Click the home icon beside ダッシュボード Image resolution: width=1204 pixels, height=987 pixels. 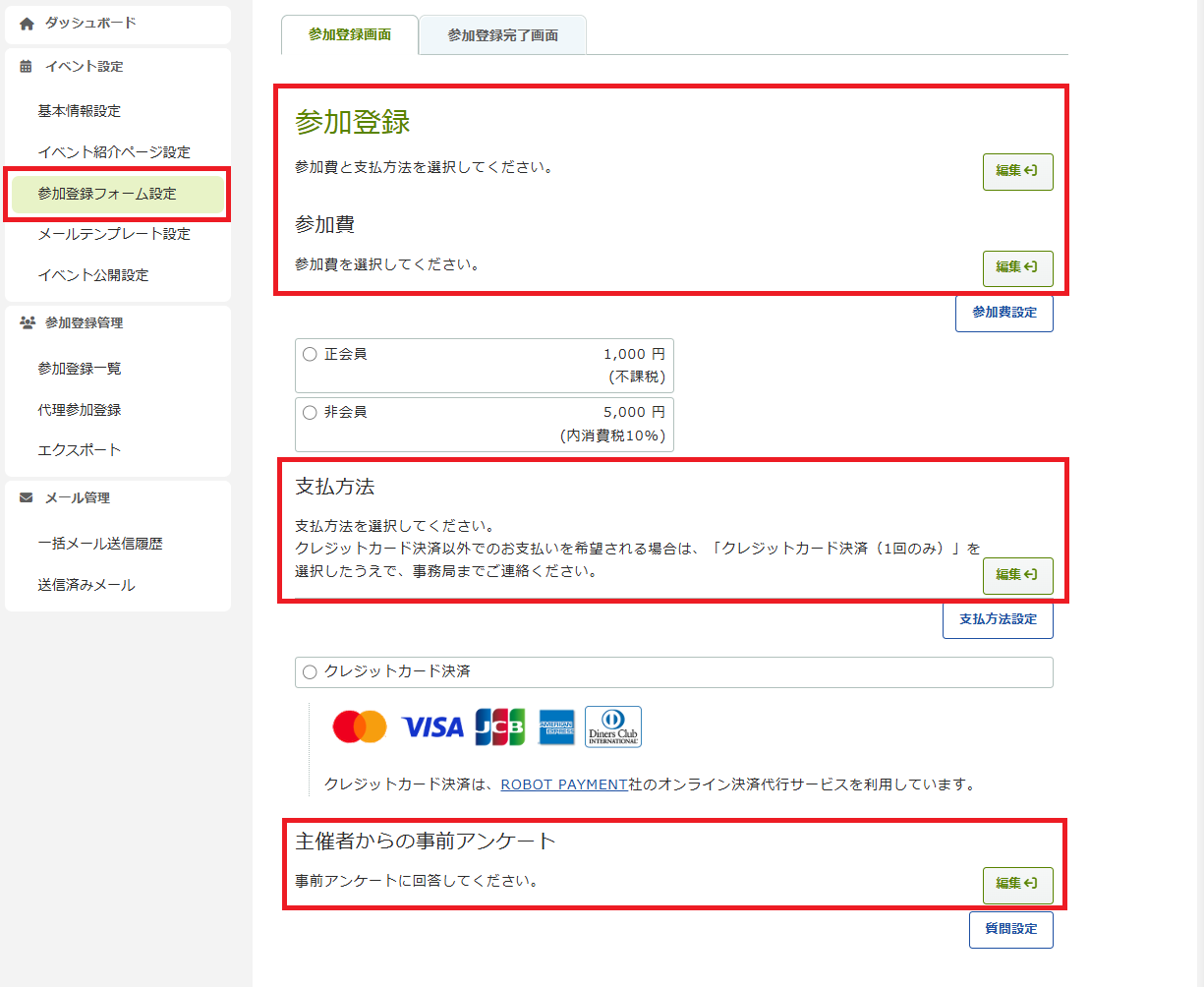[27, 24]
